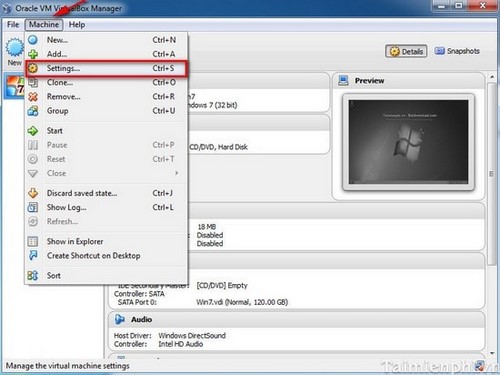Open the File menu

click(13, 24)
